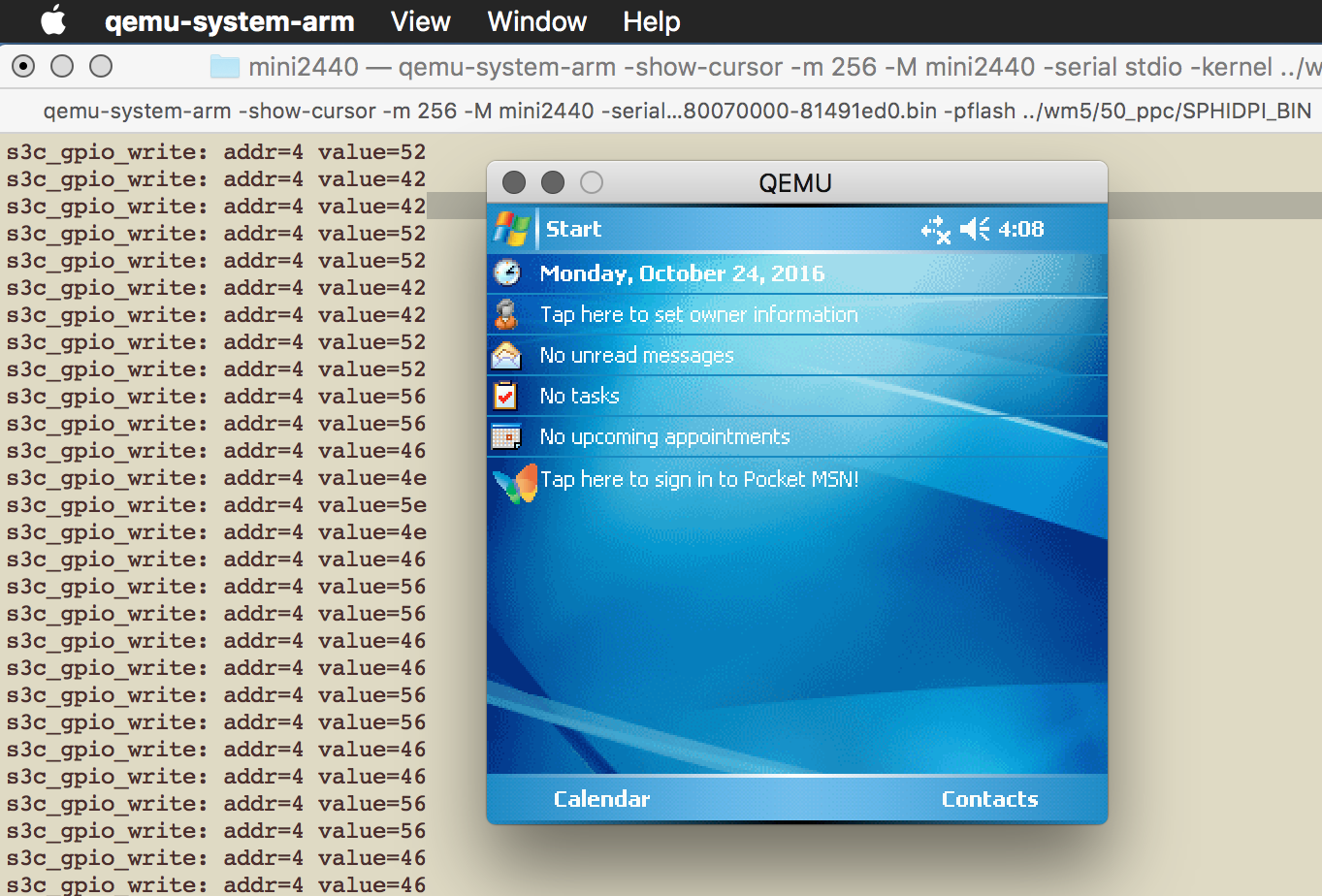The height and width of the screenshot is (896, 1322).
Task: Zoom the mini2440 terminal window
Action: 101,66
